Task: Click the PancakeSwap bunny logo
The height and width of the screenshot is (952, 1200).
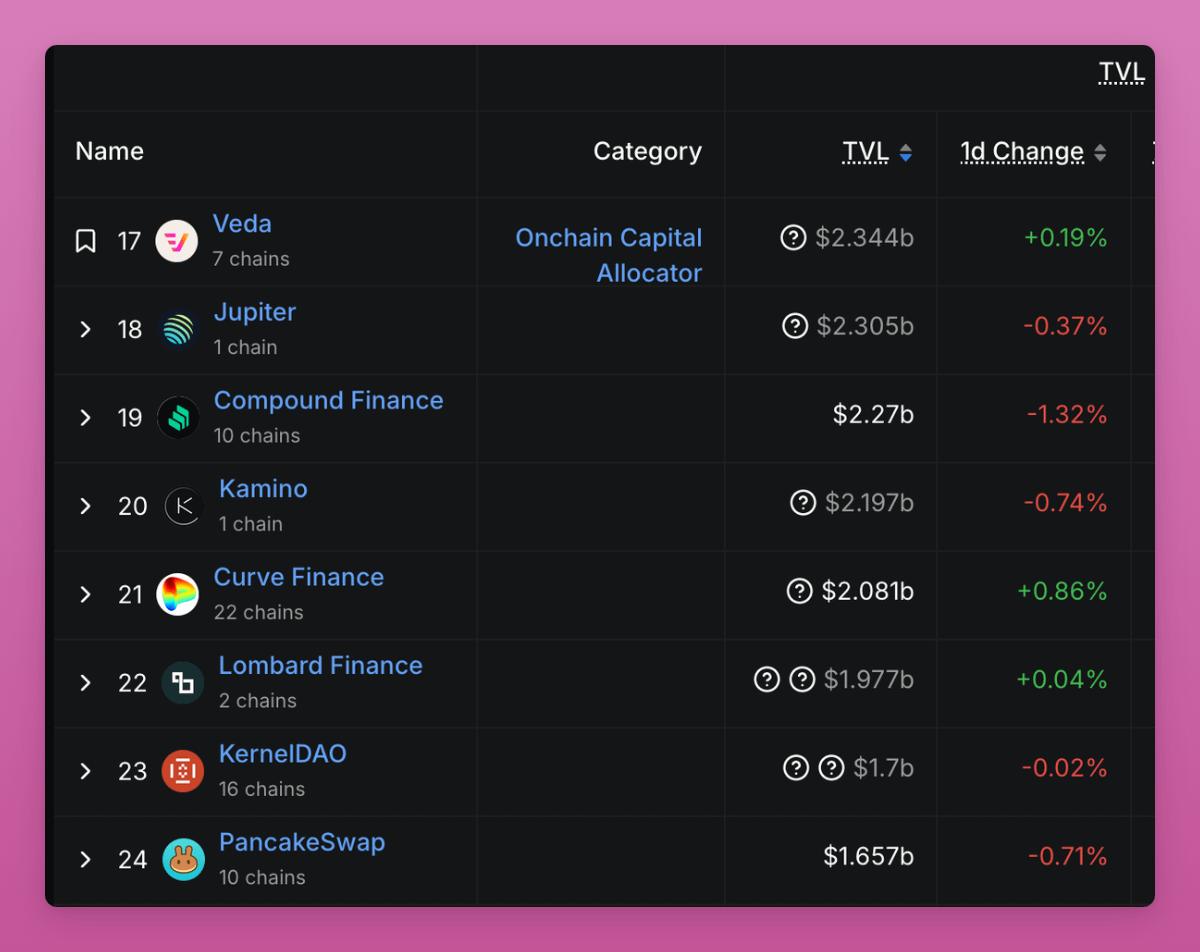Action: coord(183,859)
